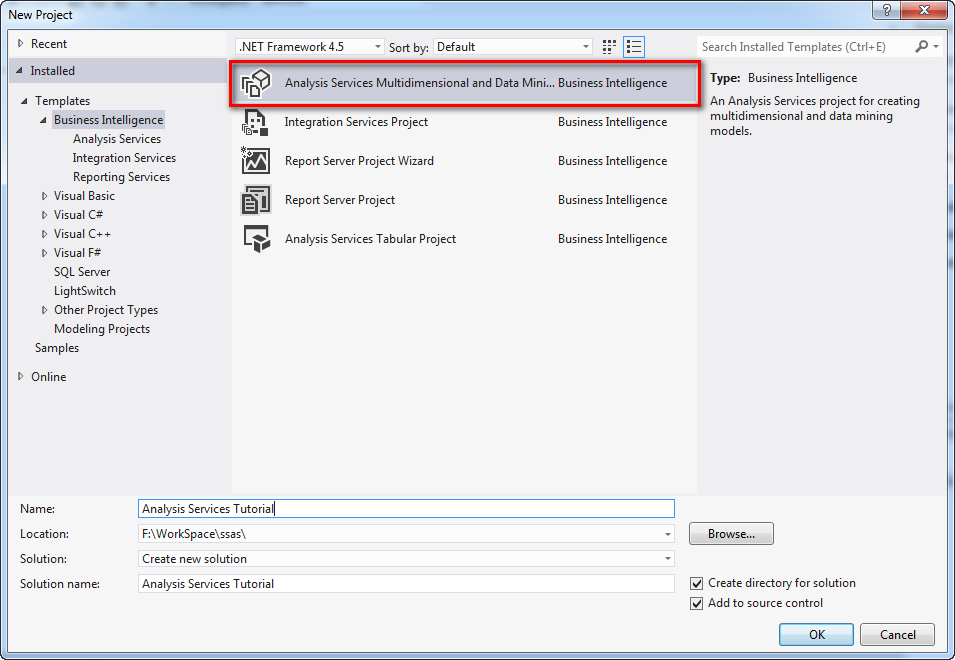Expand the Recent section
This screenshot has width=955, height=660.
21,43
